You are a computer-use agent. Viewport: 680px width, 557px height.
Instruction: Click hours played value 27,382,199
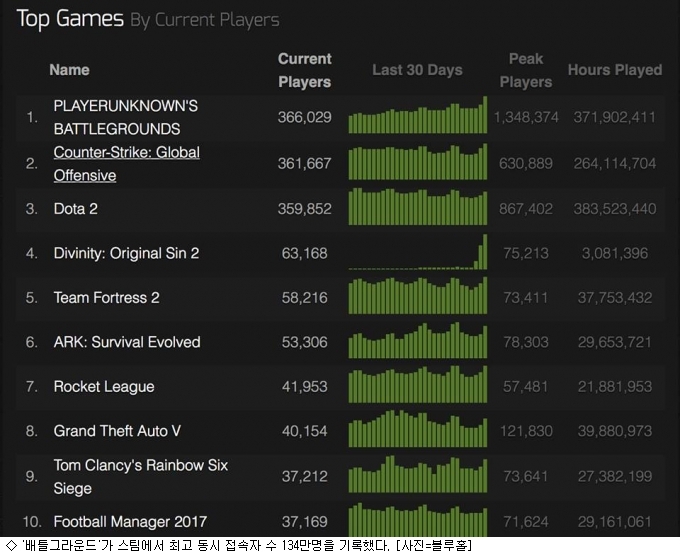[615, 477]
